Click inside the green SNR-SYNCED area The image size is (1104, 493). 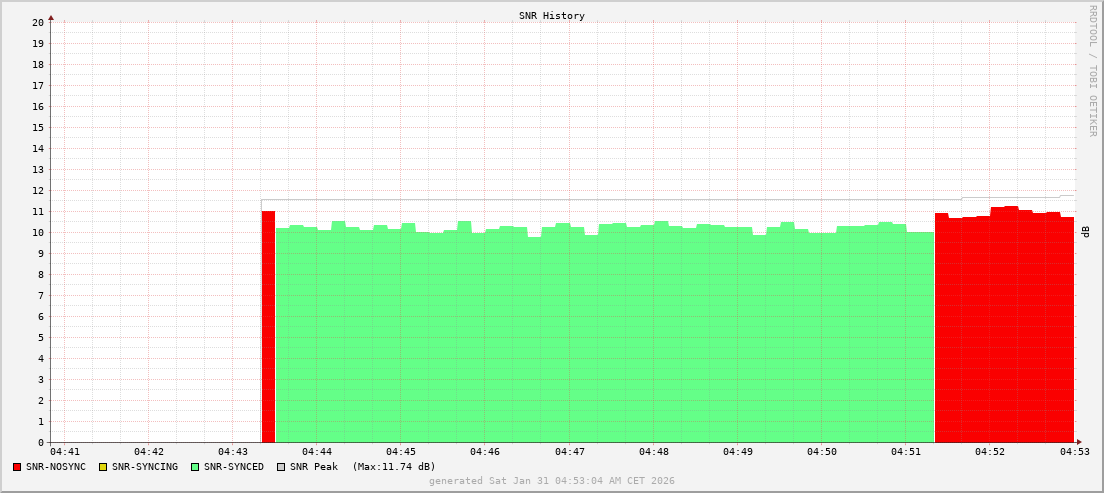[600, 340]
